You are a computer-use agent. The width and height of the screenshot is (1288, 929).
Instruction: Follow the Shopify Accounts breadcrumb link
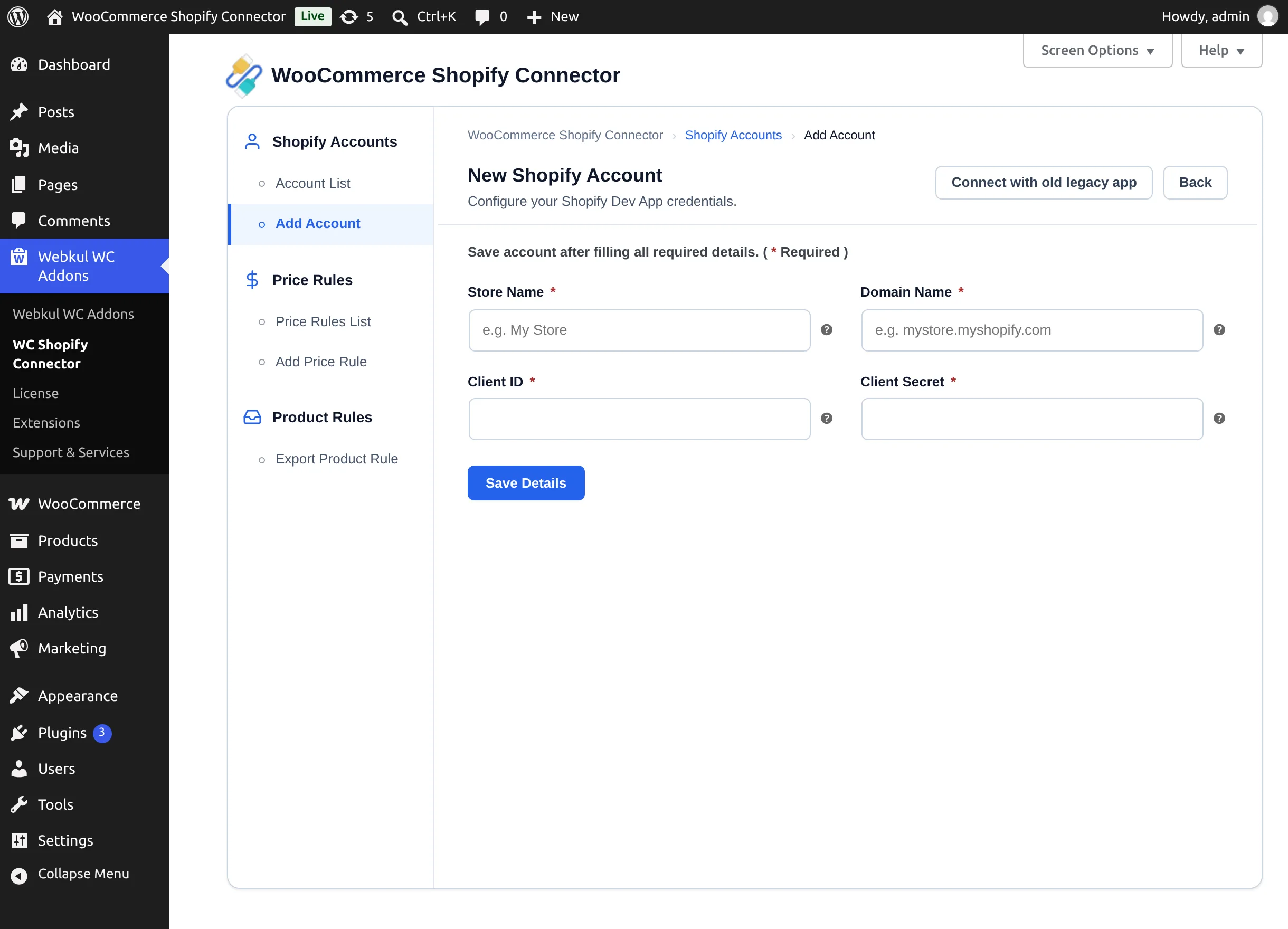pos(733,135)
